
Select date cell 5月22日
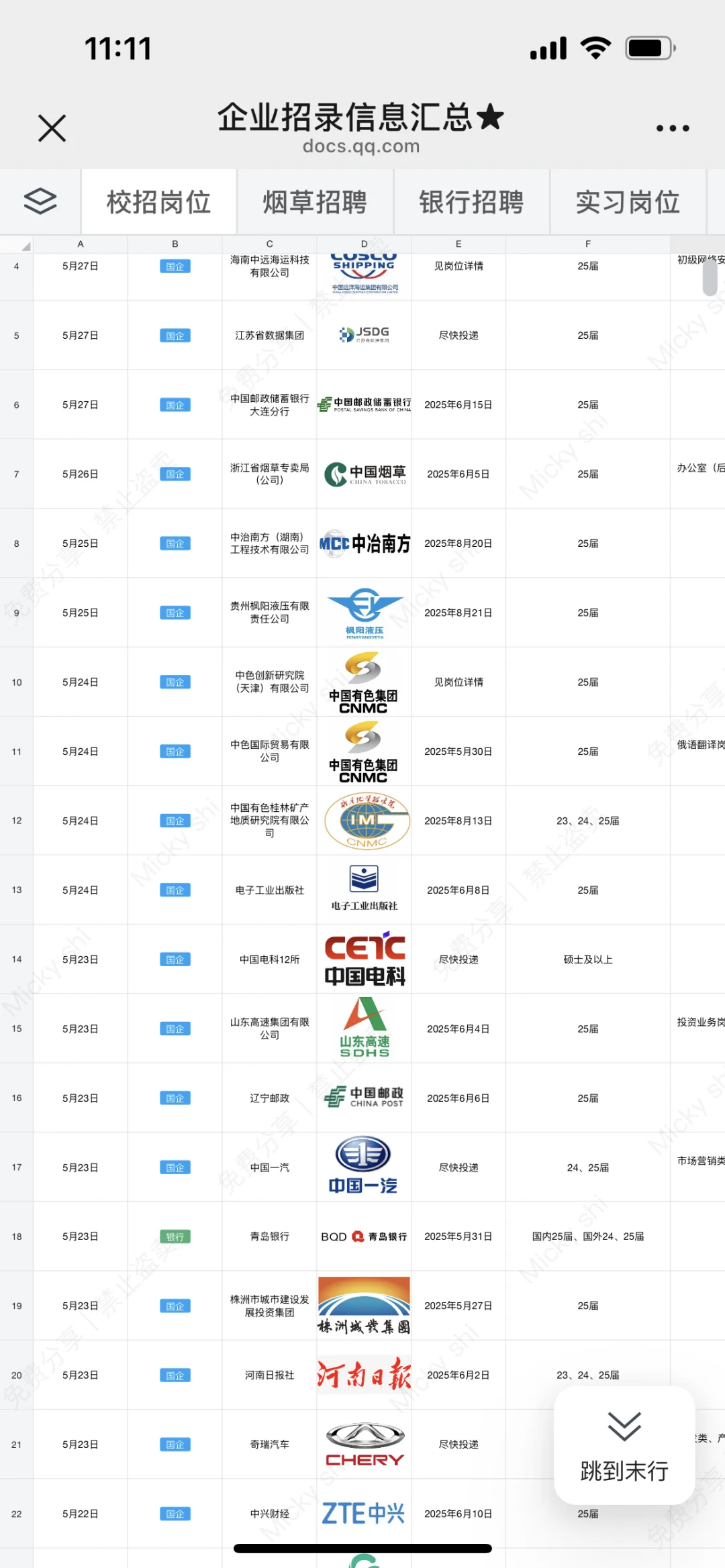[81, 1514]
